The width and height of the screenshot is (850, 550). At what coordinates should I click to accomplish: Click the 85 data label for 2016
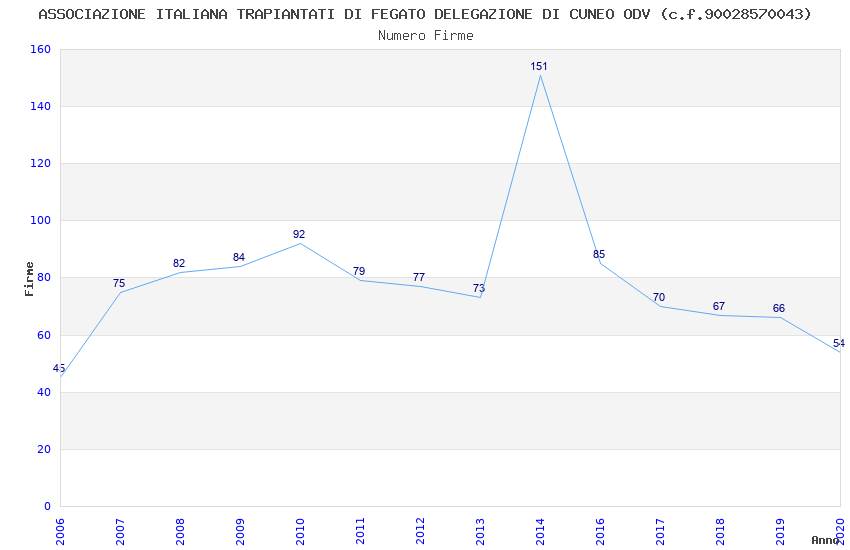tap(598, 254)
